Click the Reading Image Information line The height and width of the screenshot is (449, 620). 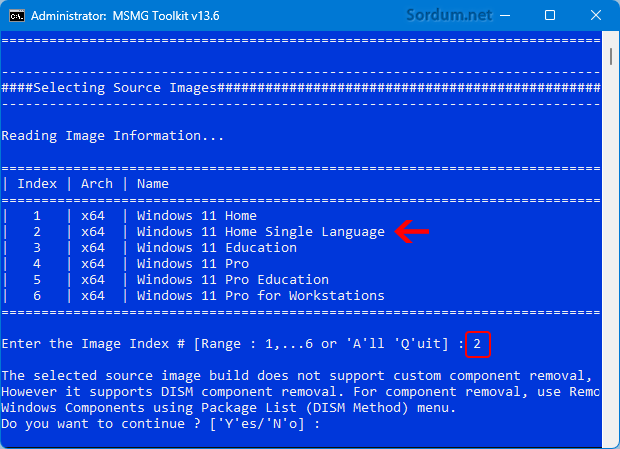coord(113,136)
